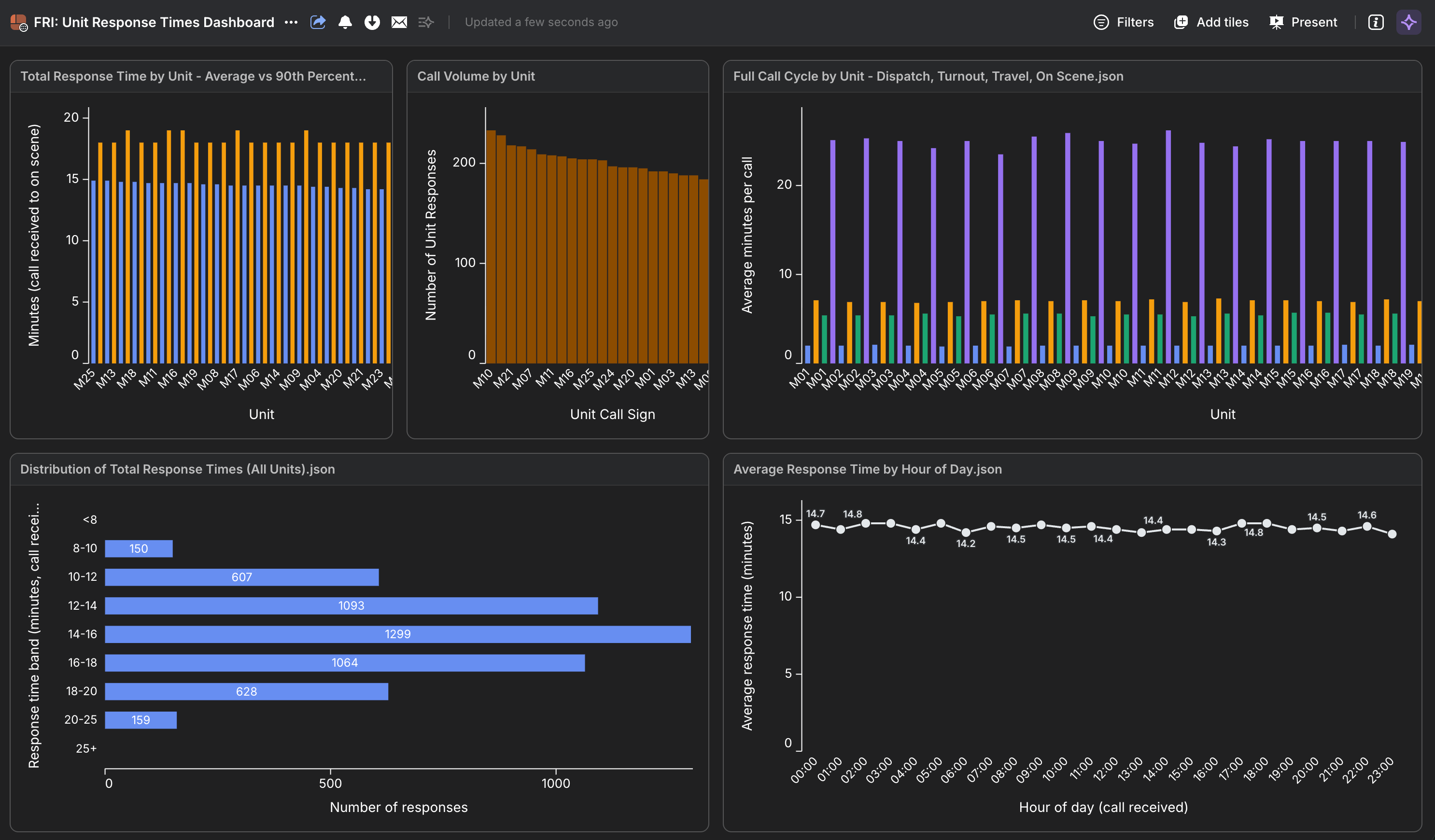Viewport: 1435px width, 840px height.
Task: Click the "M10" label under Call Volume chart
Action: 483,378
